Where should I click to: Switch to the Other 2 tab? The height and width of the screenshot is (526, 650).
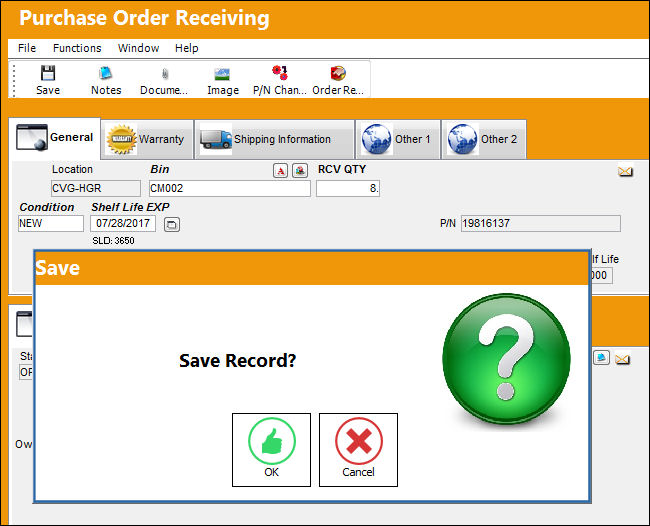pyautogui.click(x=484, y=139)
